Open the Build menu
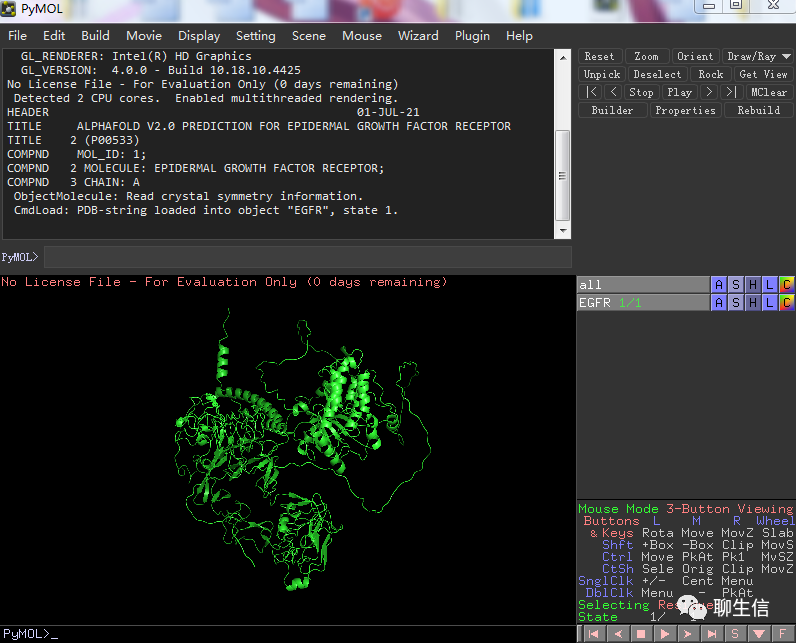The width and height of the screenshot is (796, 643). [x=95, y=36]
